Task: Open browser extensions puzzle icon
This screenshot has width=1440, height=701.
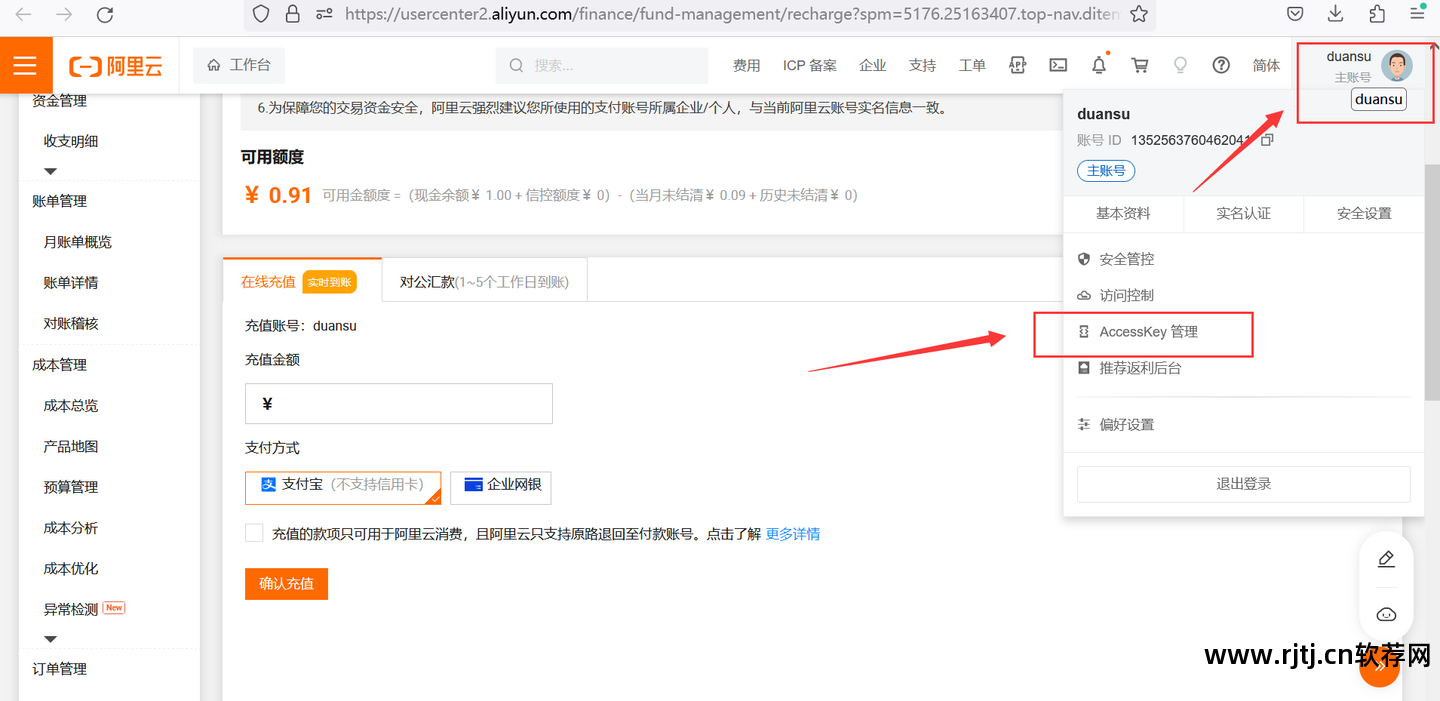Action: tap(1377, 14)
